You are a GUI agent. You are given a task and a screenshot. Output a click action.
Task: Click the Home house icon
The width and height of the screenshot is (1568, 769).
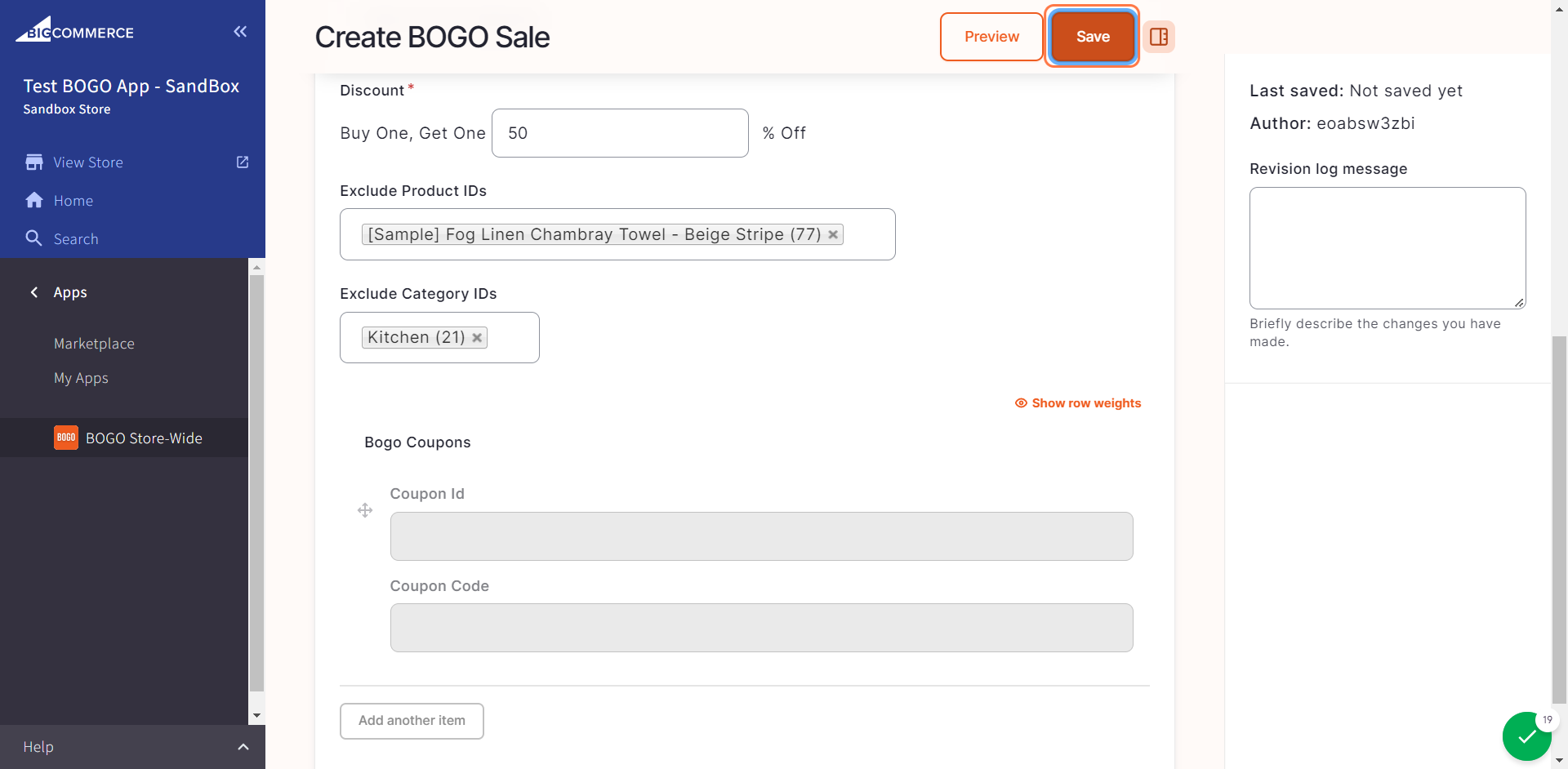coord(34,200)
